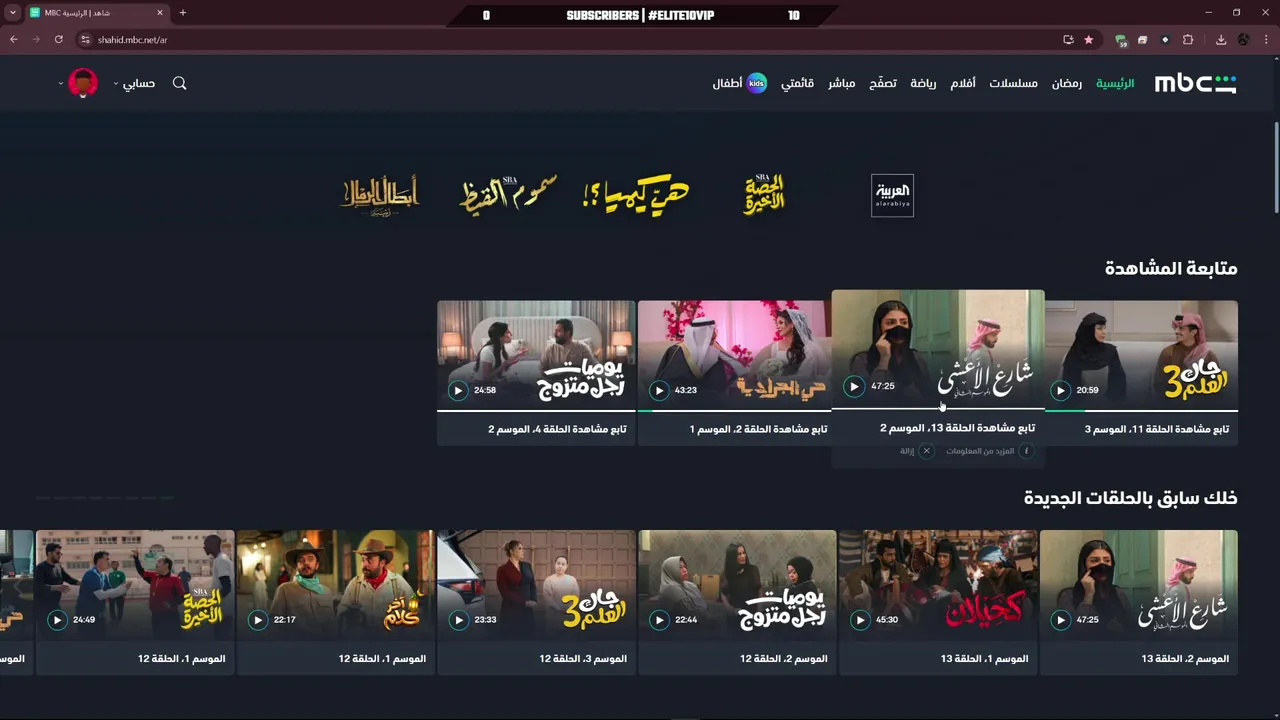Open يوميات رجل متزوج thumbnail الموسم 2 الحلقة 12
Image resolution: width=1280 pixels, height=720 pixels.
738,585
